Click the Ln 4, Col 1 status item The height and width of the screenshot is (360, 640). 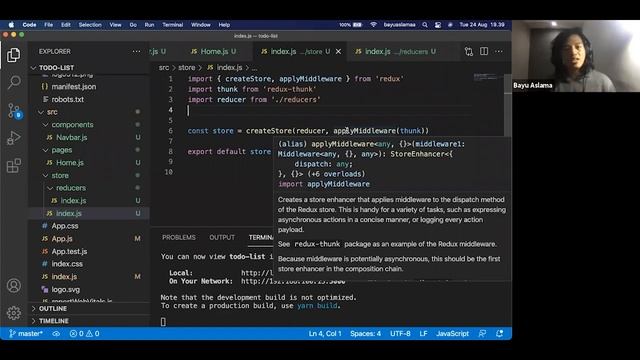click(x=325, y=333)
